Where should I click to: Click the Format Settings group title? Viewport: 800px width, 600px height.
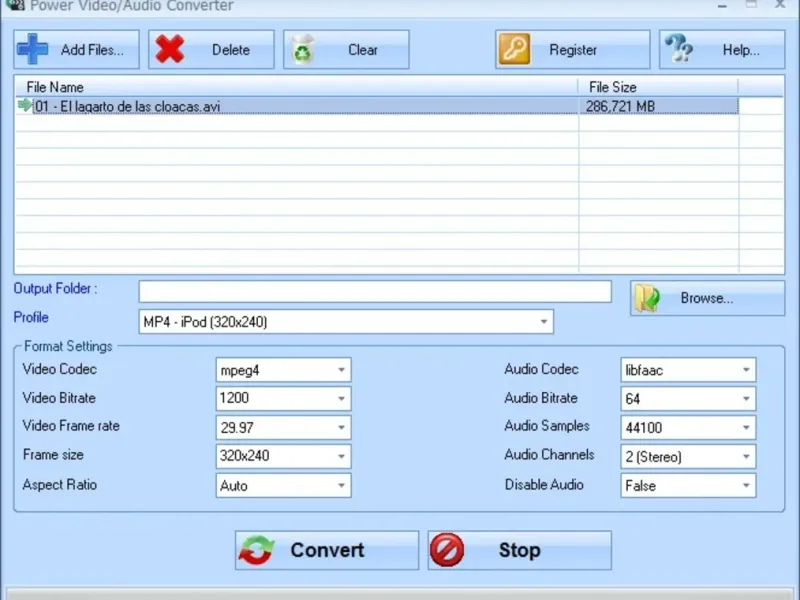point(68,346)
